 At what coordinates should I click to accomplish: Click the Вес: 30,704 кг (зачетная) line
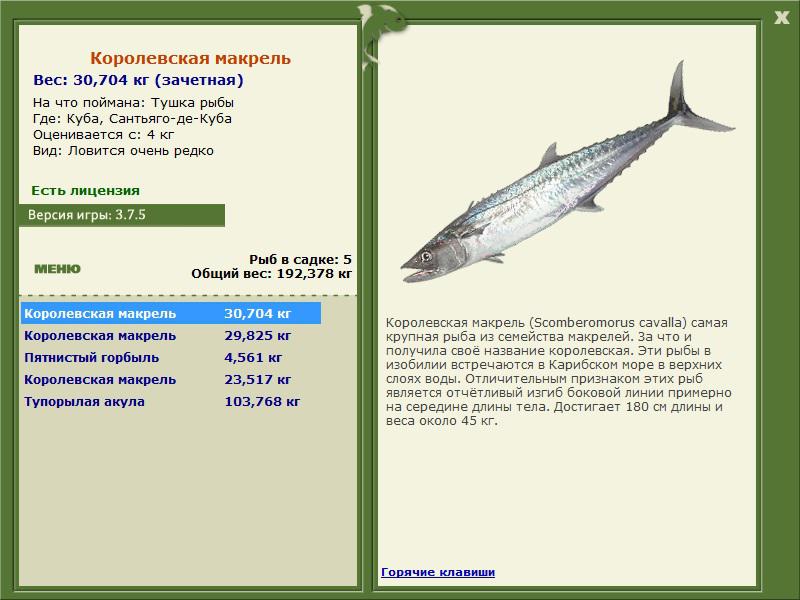point(138,80)
